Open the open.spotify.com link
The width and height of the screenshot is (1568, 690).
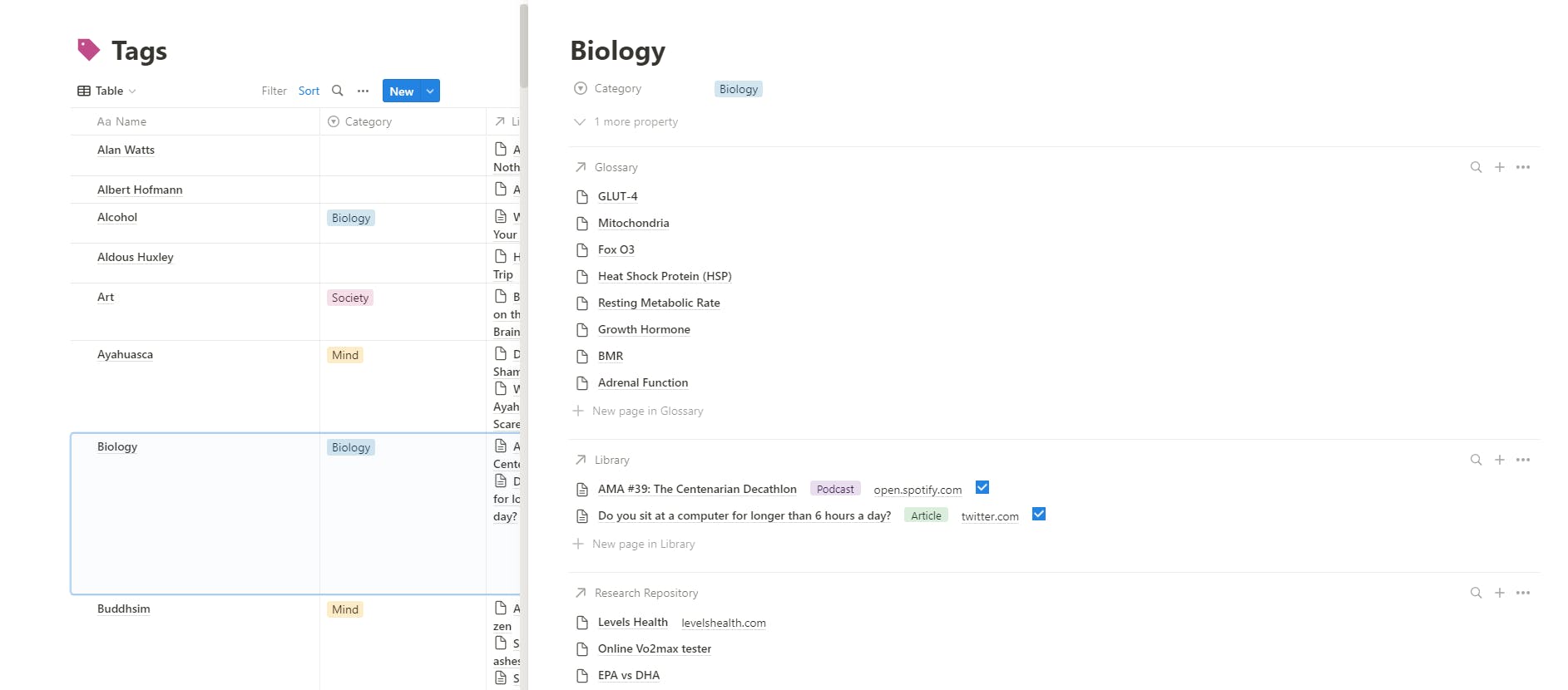coord(917,490)
